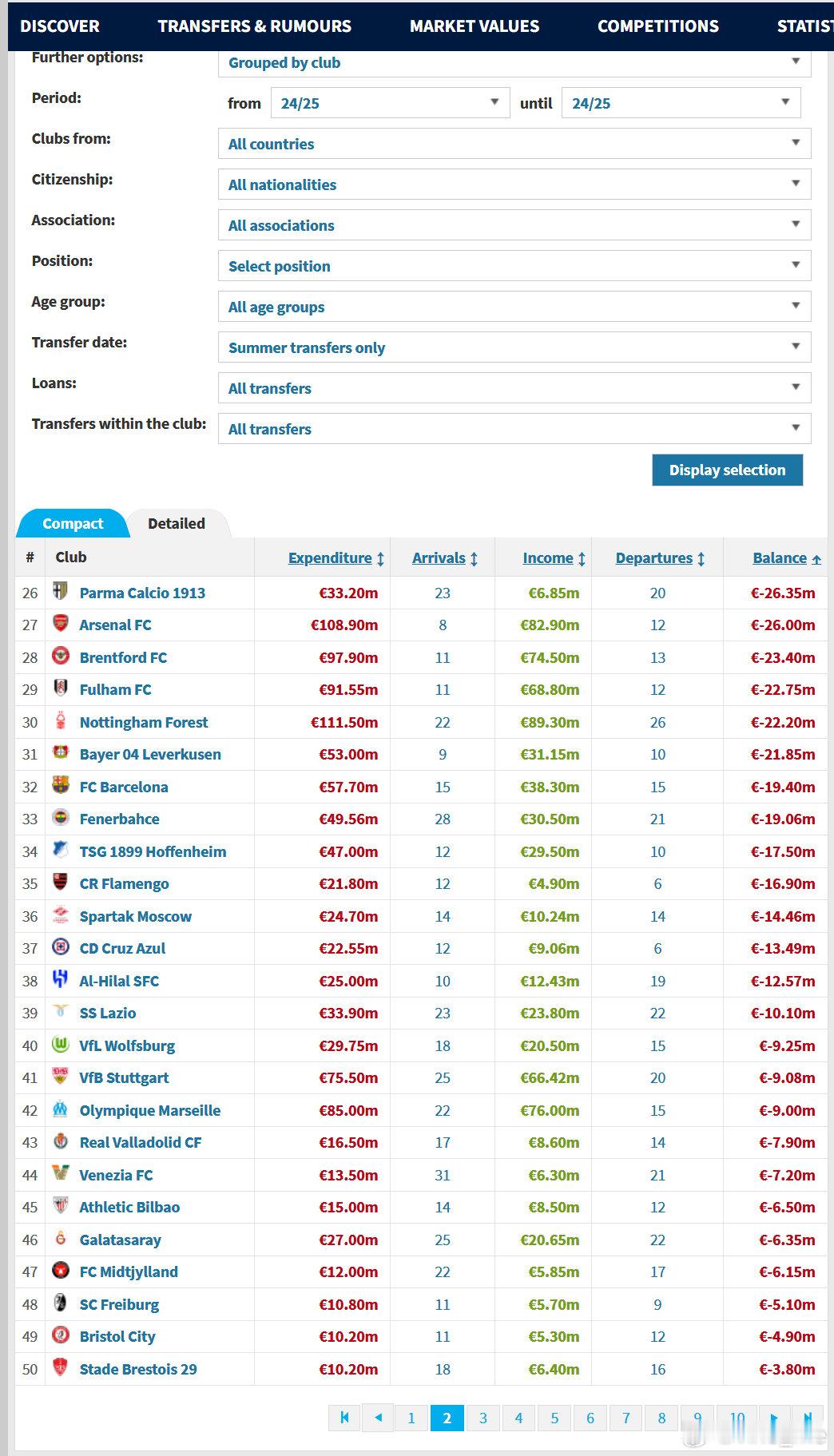
Task: Sort table by Departures column
Action: (654, 558)
